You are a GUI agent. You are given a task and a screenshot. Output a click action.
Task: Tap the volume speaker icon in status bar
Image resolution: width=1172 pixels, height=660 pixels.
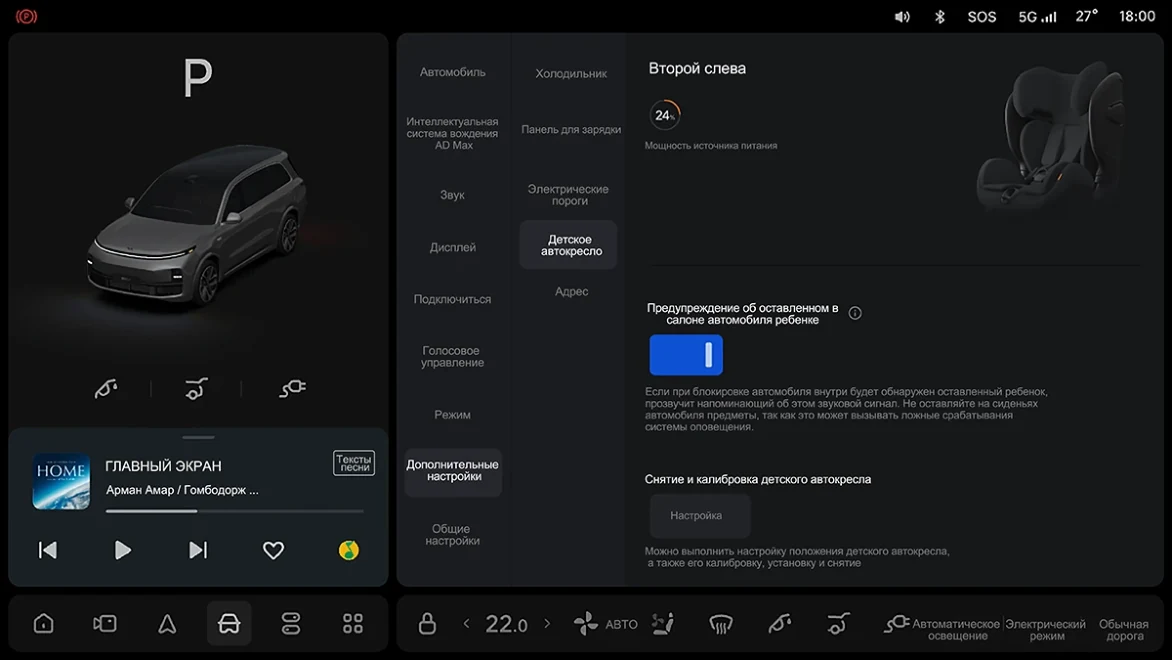(x=902, y=16)
